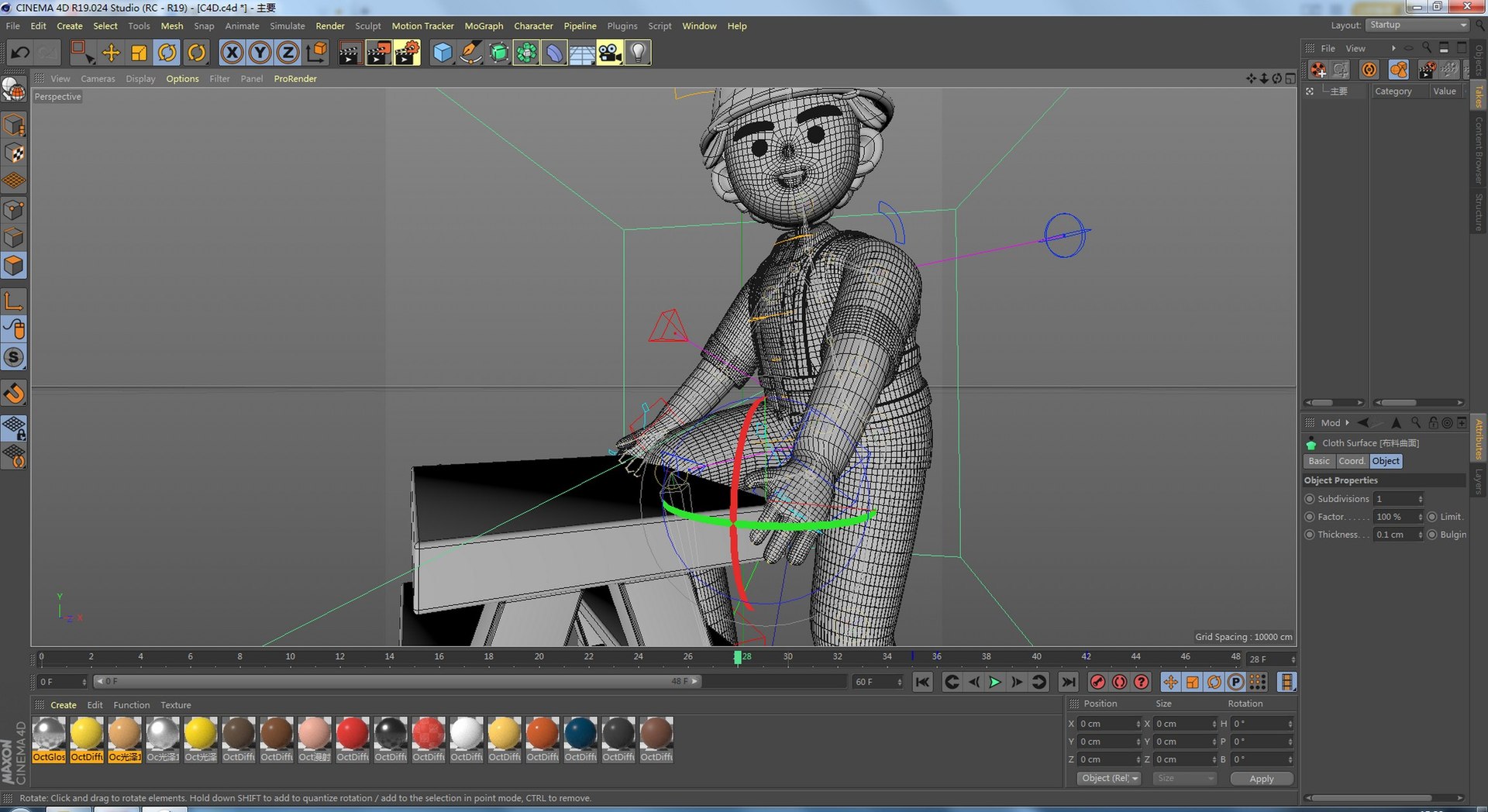Step the current frame 28 F spinner

(x=1293, y=659)
